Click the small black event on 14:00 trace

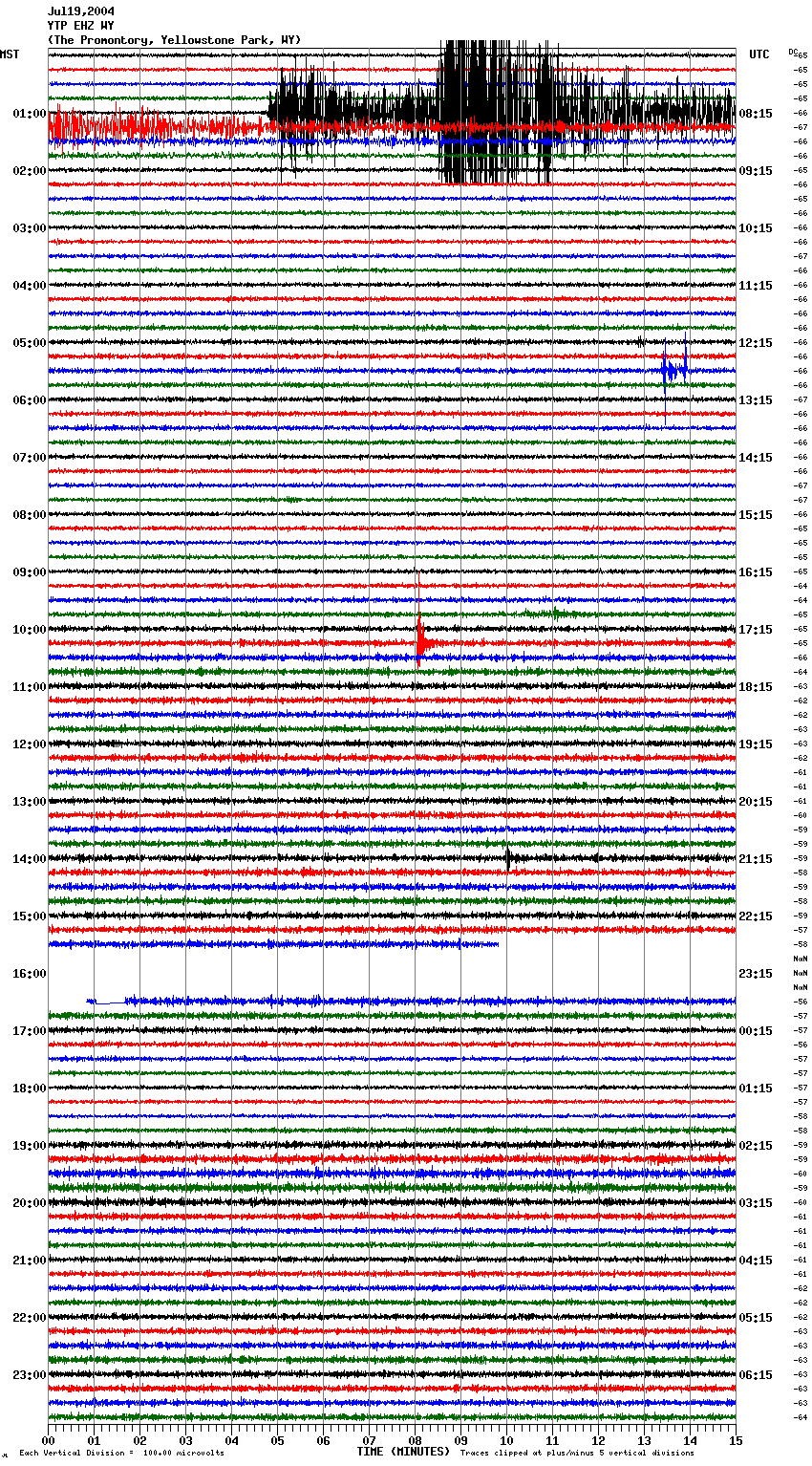(511, 858)
